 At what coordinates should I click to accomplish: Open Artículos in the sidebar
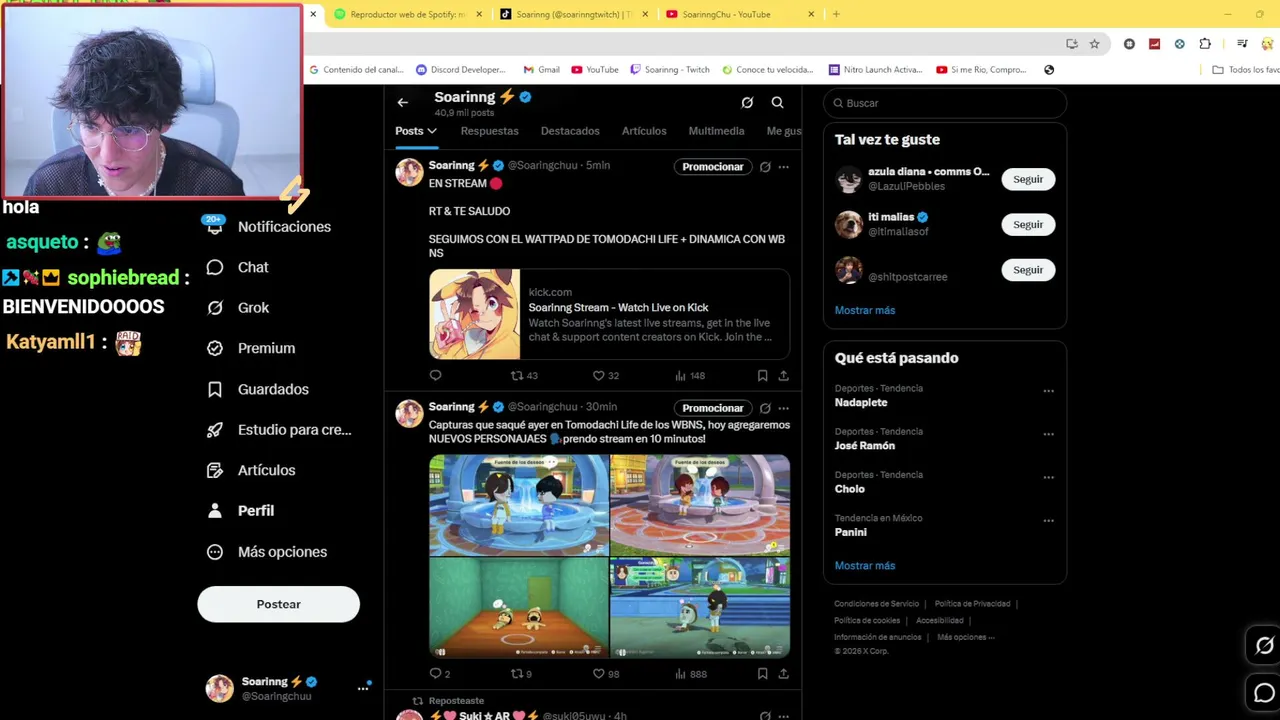pyautogui.click(x=251, y=470)
